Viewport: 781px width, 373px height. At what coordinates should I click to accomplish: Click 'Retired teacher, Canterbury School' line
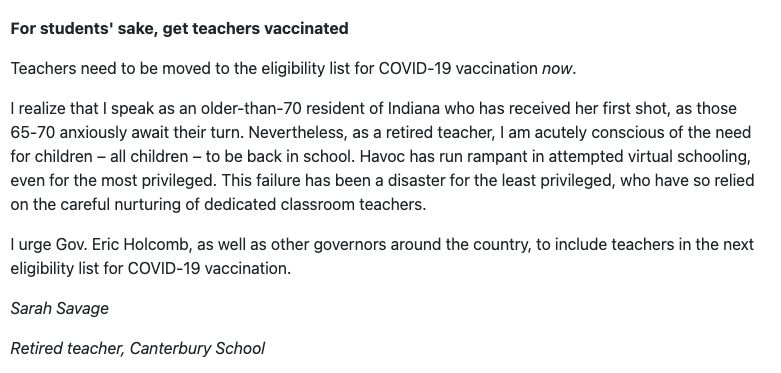click(x=137, y=349)
